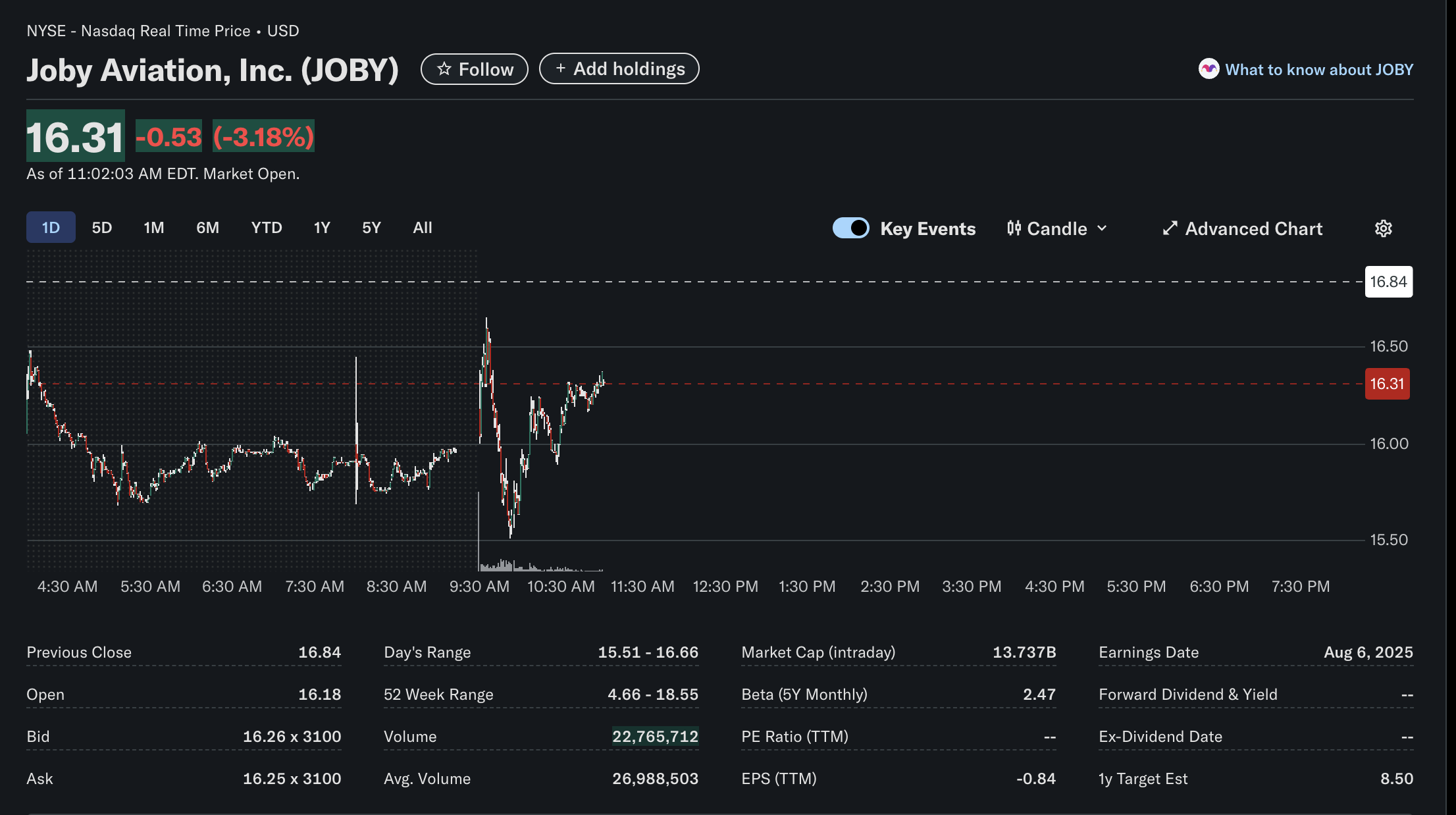The width and height of the screenshot is (1456, 815).
Task: Click the star icon in Follow button
Action: point(444,69)
